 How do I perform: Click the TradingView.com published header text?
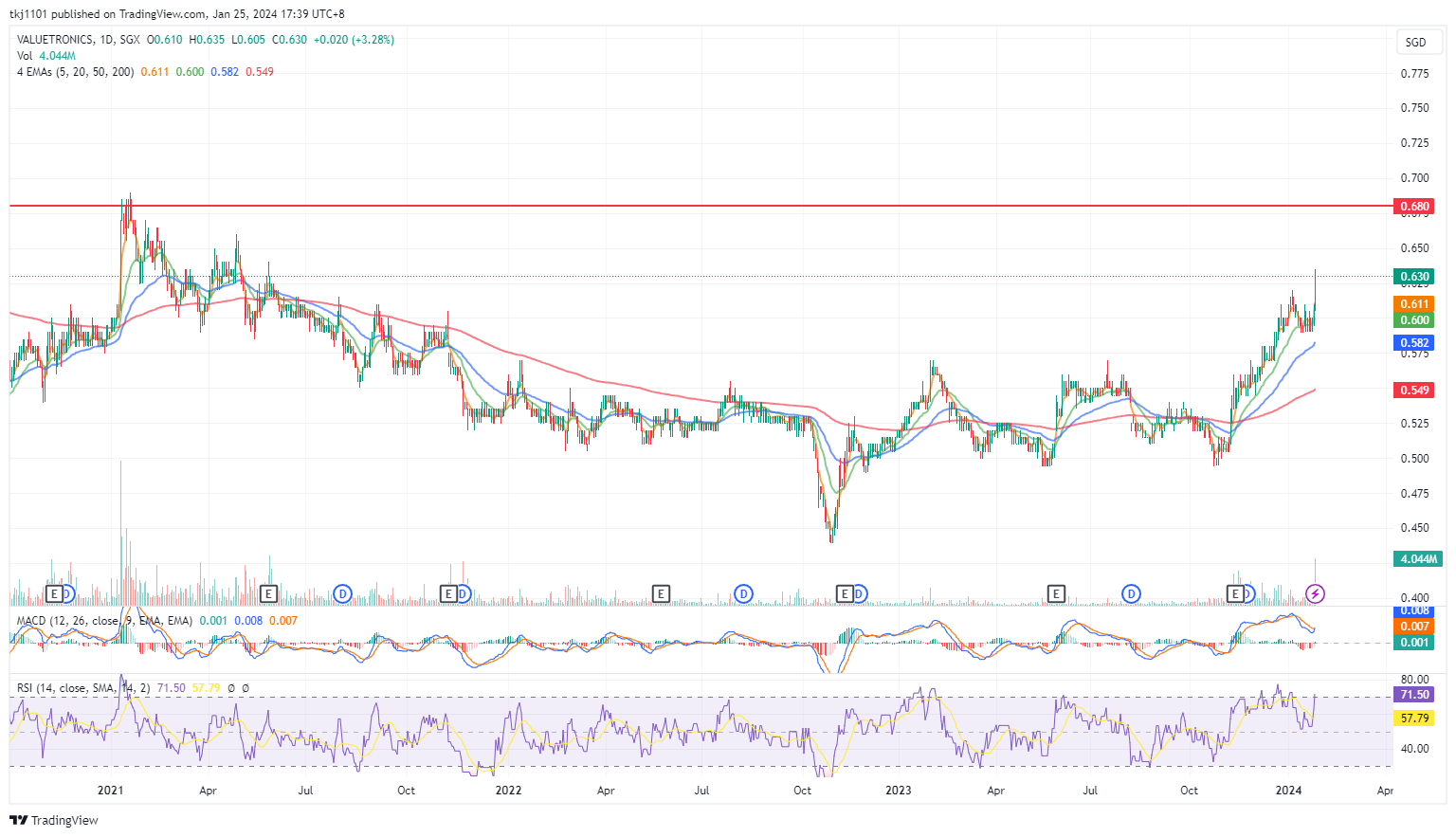pyautogui.click(x=177, y=14)
